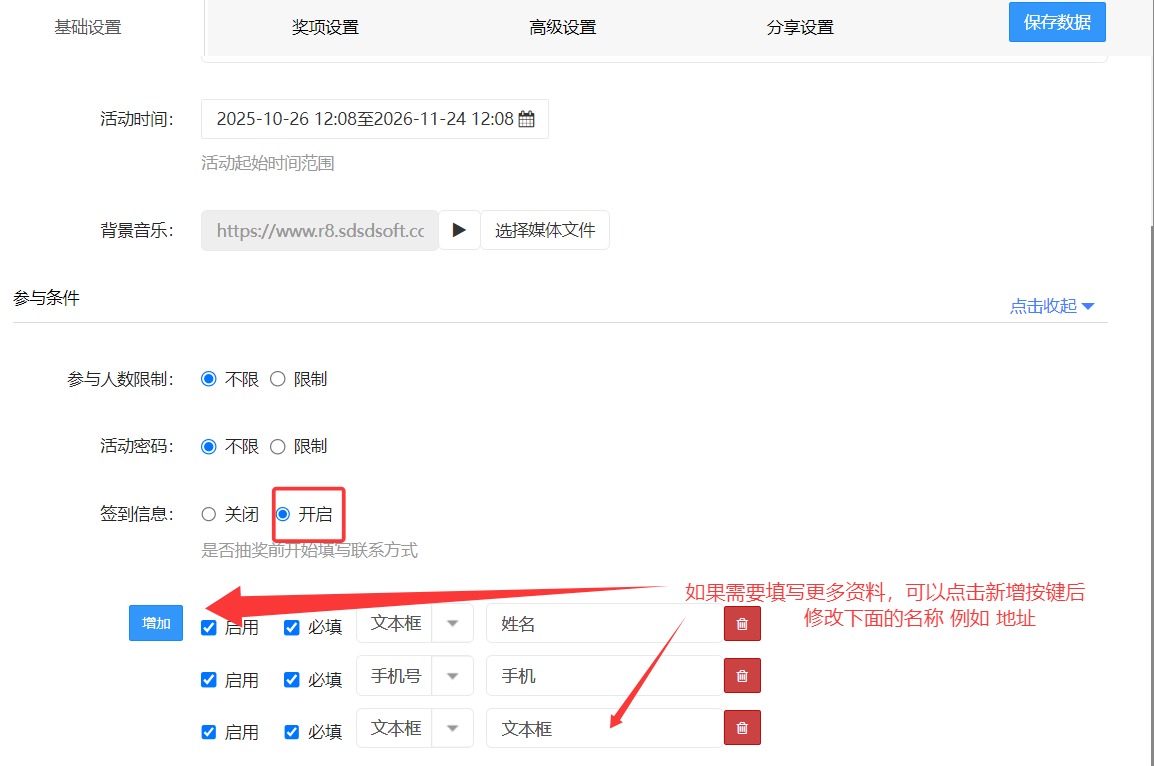Viewport: 1154px width, 766px height.
Task: Select 限制 for 参与人数限制
Action: click(278, 379)
